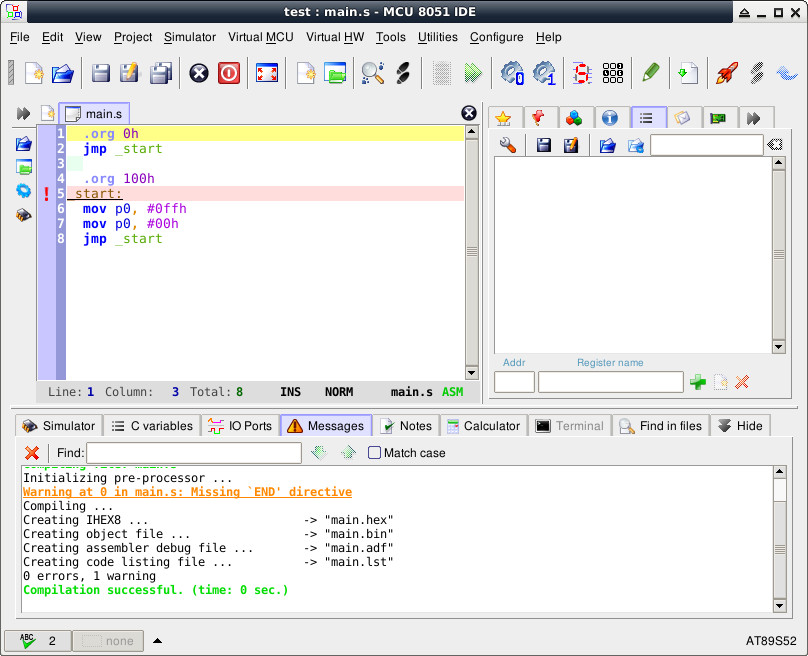Click the wrench icon in right panel
The image size is (808, 656).
(x=508, y=146)
